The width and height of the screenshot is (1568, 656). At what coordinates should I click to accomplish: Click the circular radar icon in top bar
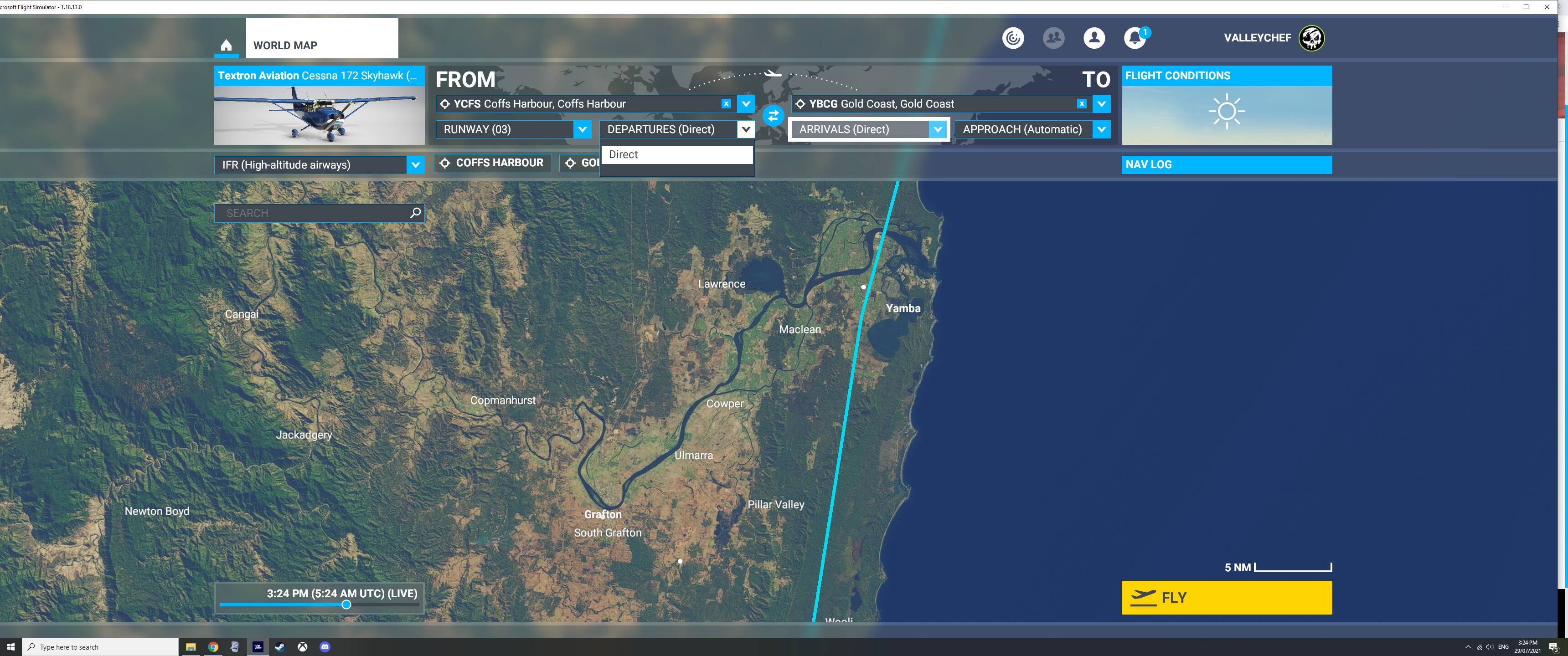pos(1013,38)
